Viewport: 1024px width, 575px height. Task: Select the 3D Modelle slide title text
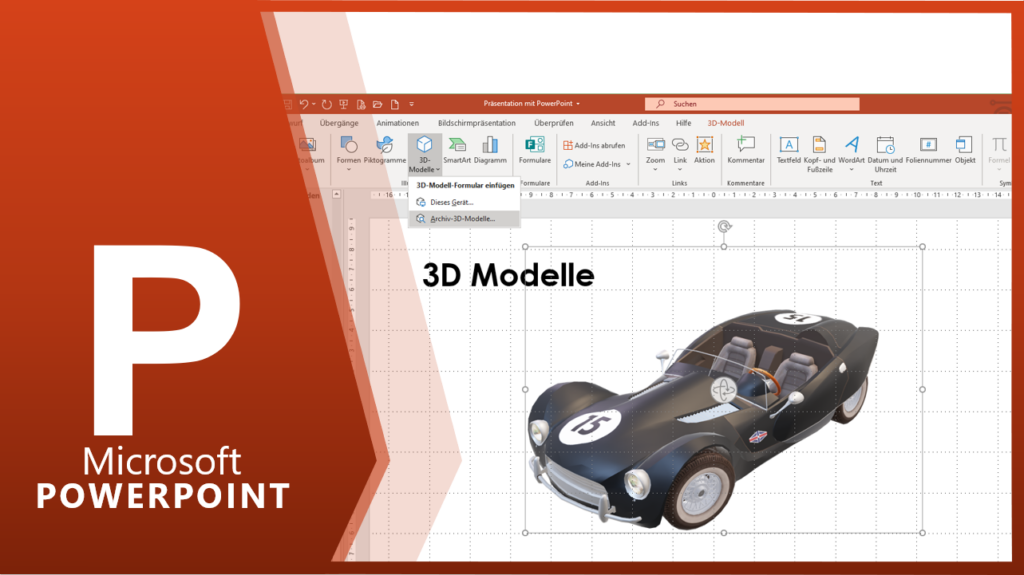(508, 275)
